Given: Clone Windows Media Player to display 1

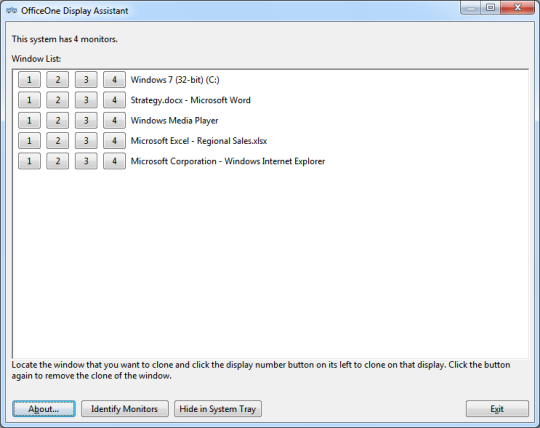Looking at the screenshot, I should click(x=29, y=120).
